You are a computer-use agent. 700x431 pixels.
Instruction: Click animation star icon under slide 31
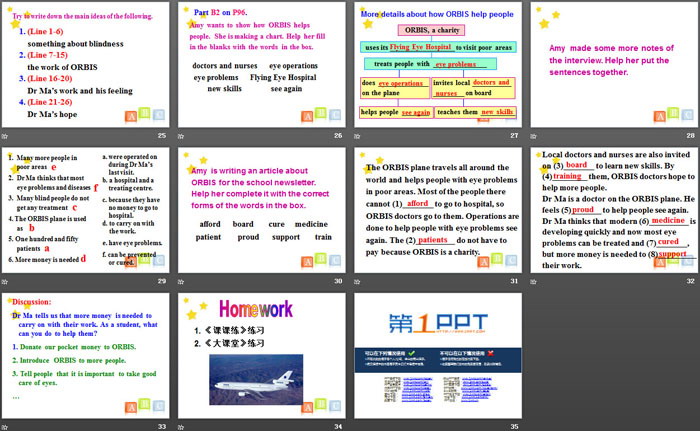coord(357,281)
